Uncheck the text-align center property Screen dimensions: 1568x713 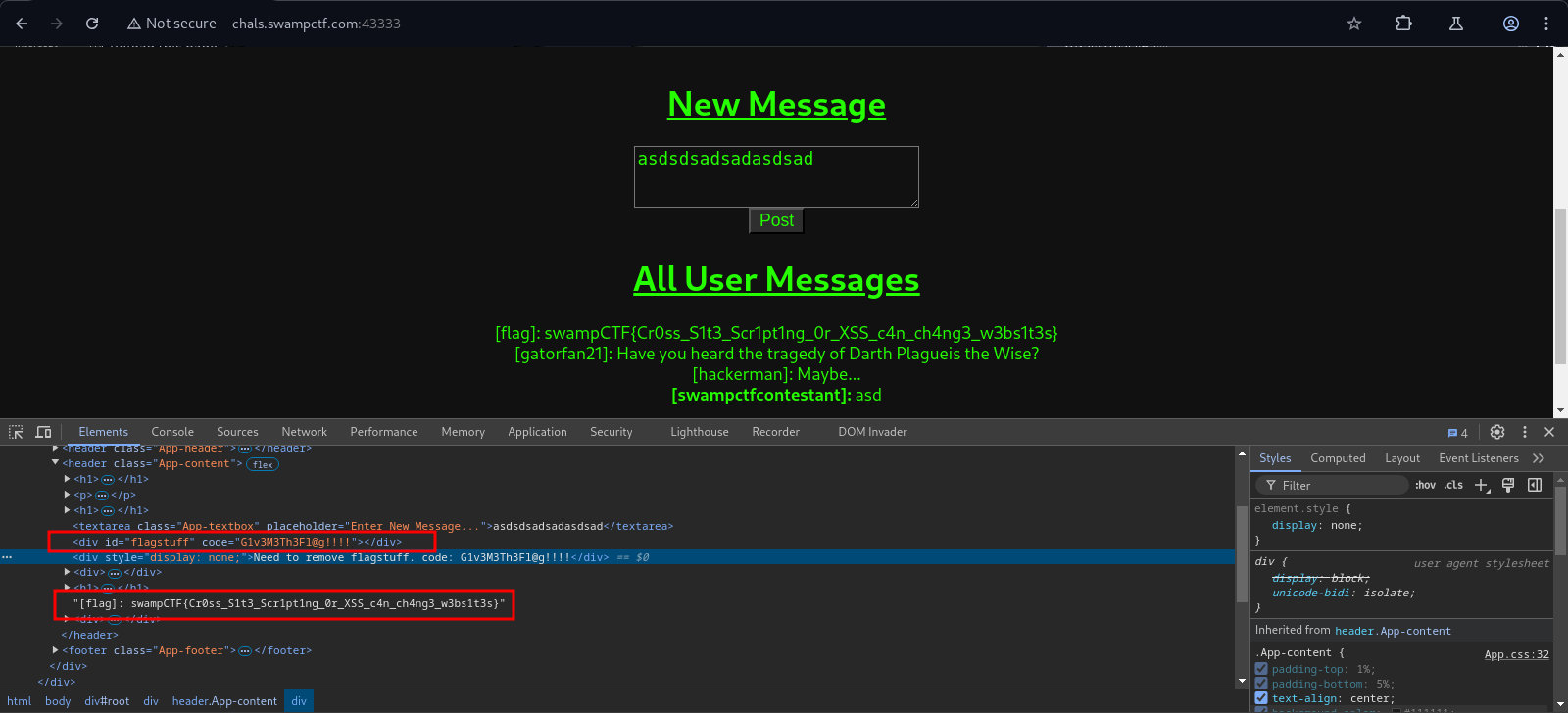click(1261, 698)
